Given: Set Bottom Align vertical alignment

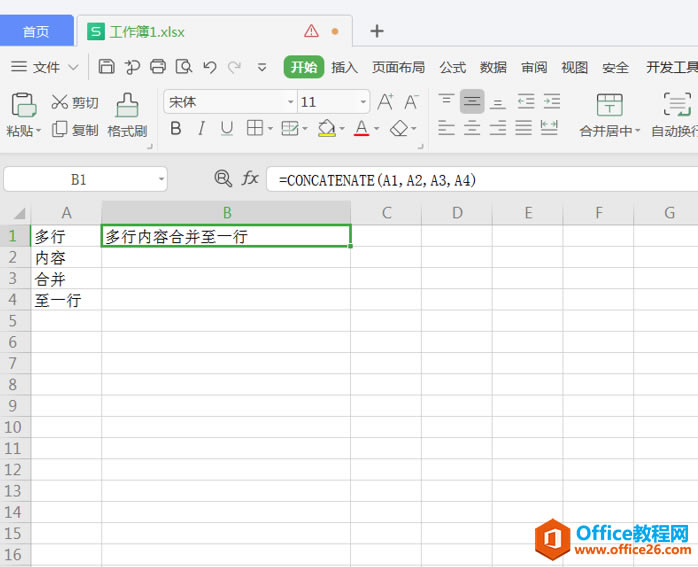Looking at the screenshot, I should tap(497, 103).
